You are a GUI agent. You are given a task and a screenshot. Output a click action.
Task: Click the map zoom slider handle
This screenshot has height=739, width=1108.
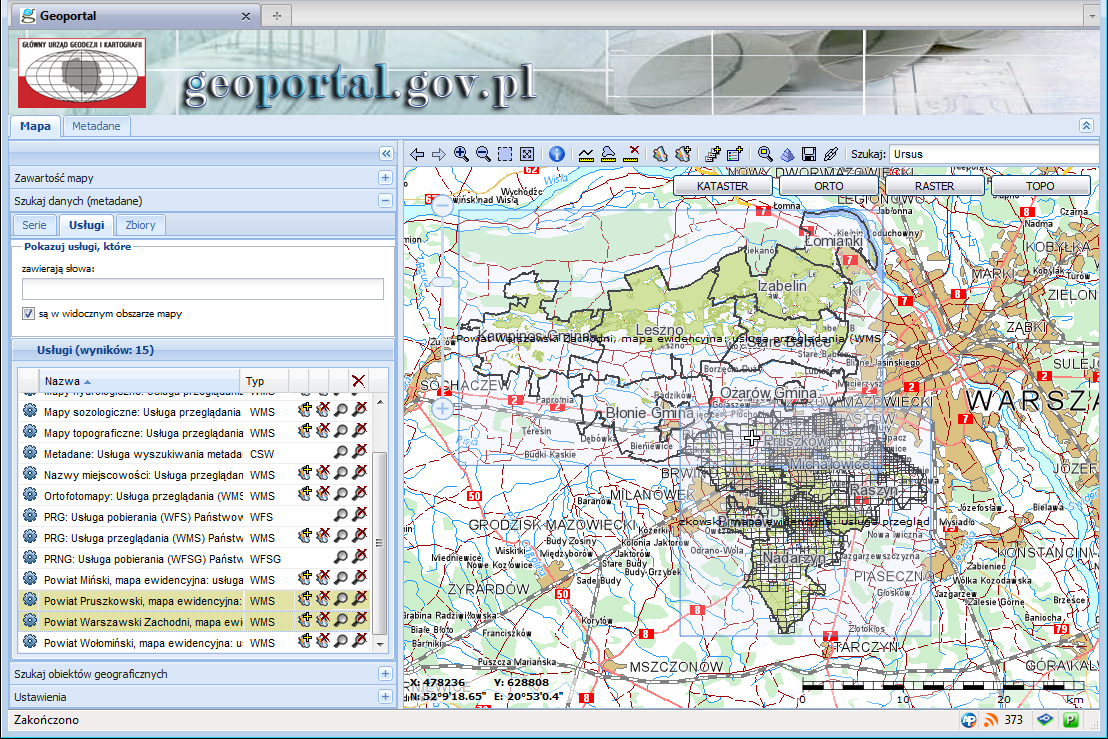442,282
